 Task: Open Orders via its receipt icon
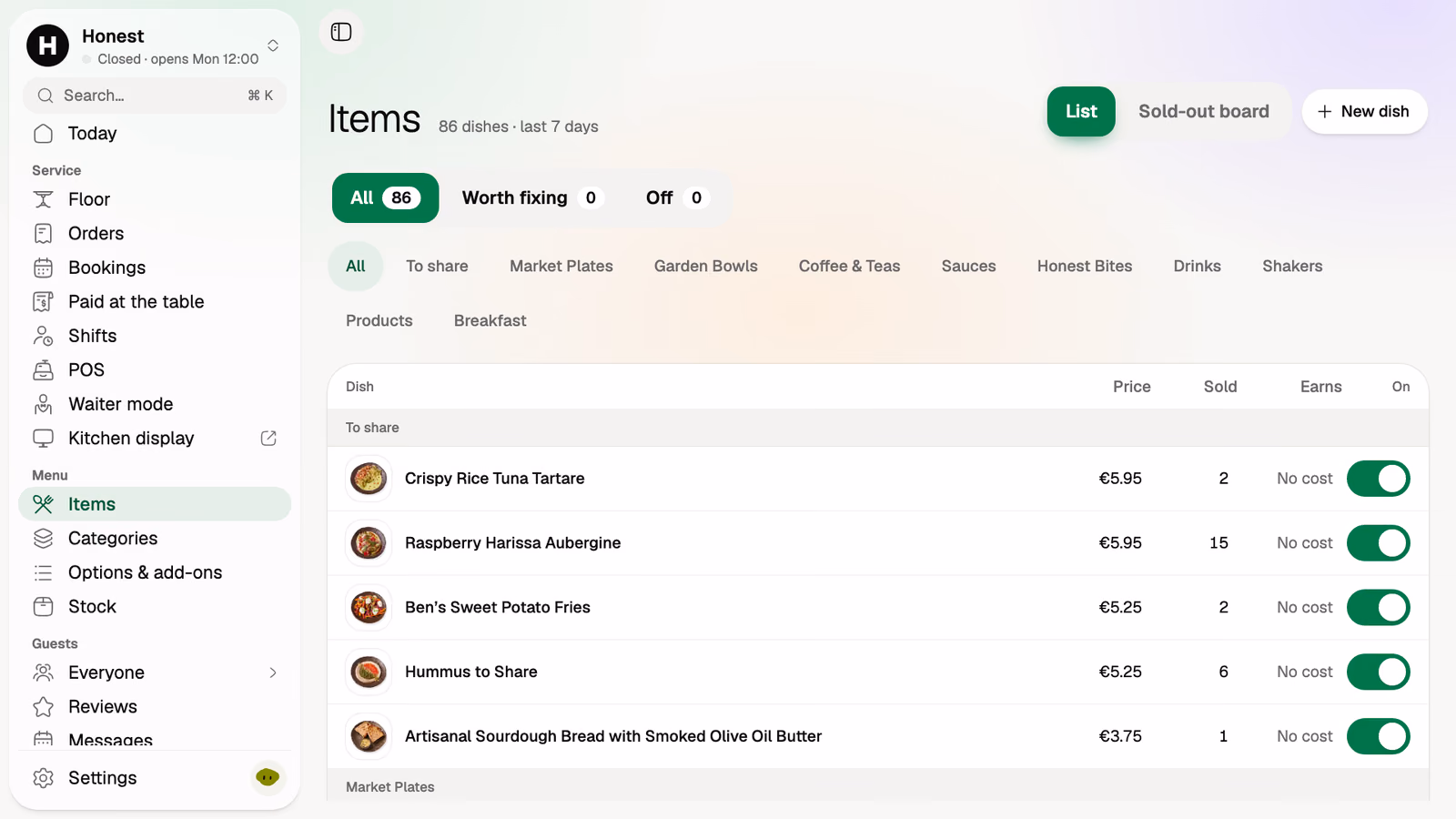tap(43, 234)
